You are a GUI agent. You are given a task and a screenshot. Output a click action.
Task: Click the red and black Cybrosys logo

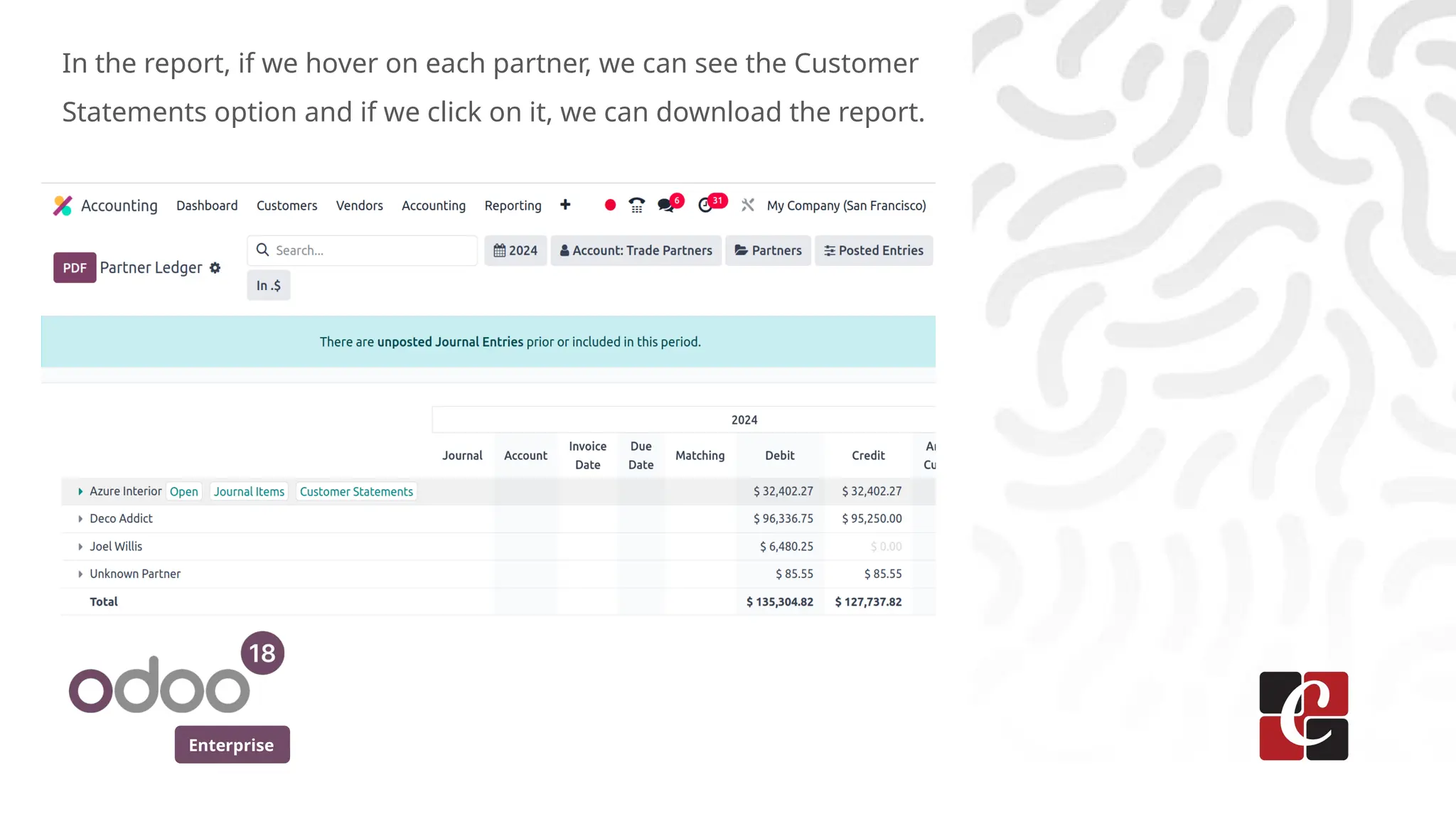(x=1303, y=716)
